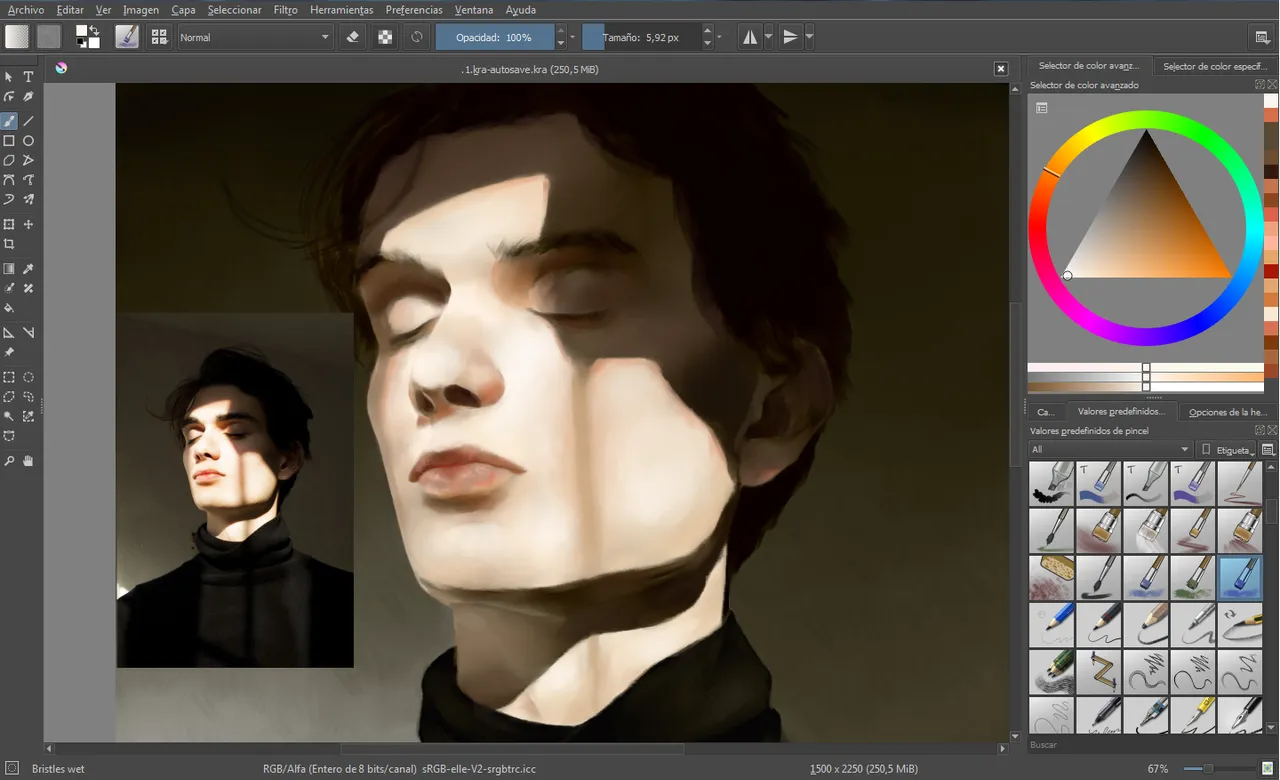Select the Zoom tool
Screen dimensions: 1280x780
click(x=9, y=461)
